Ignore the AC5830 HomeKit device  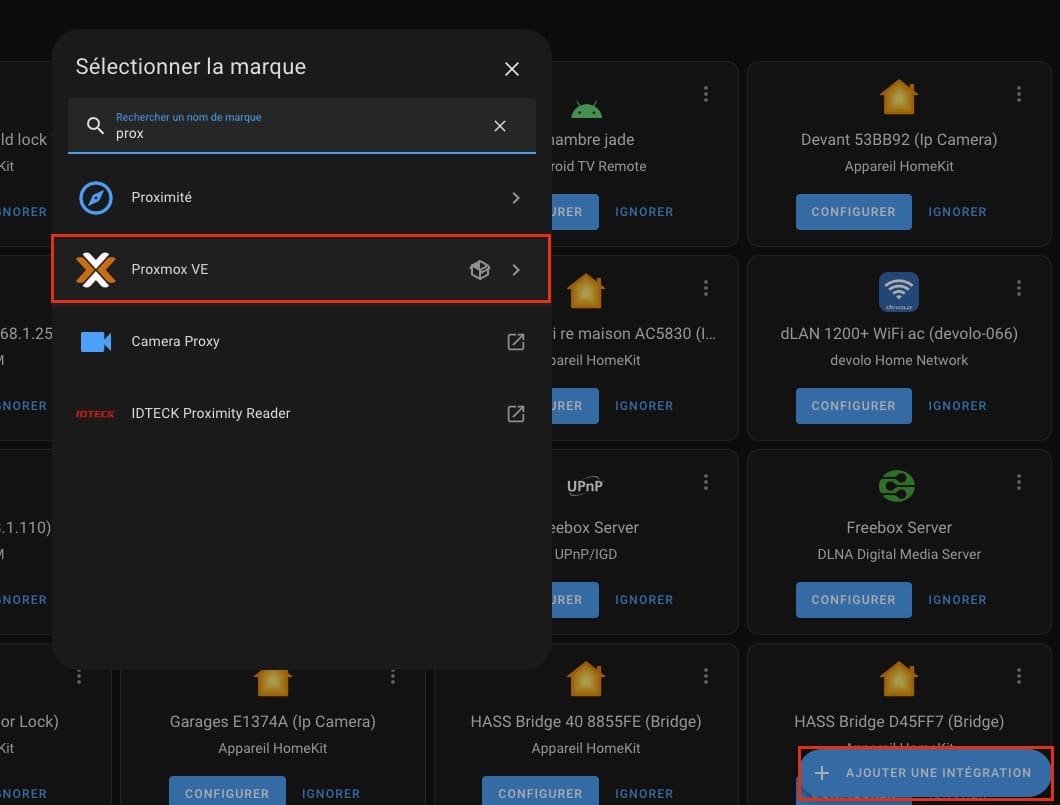click(x=644, y=406)
